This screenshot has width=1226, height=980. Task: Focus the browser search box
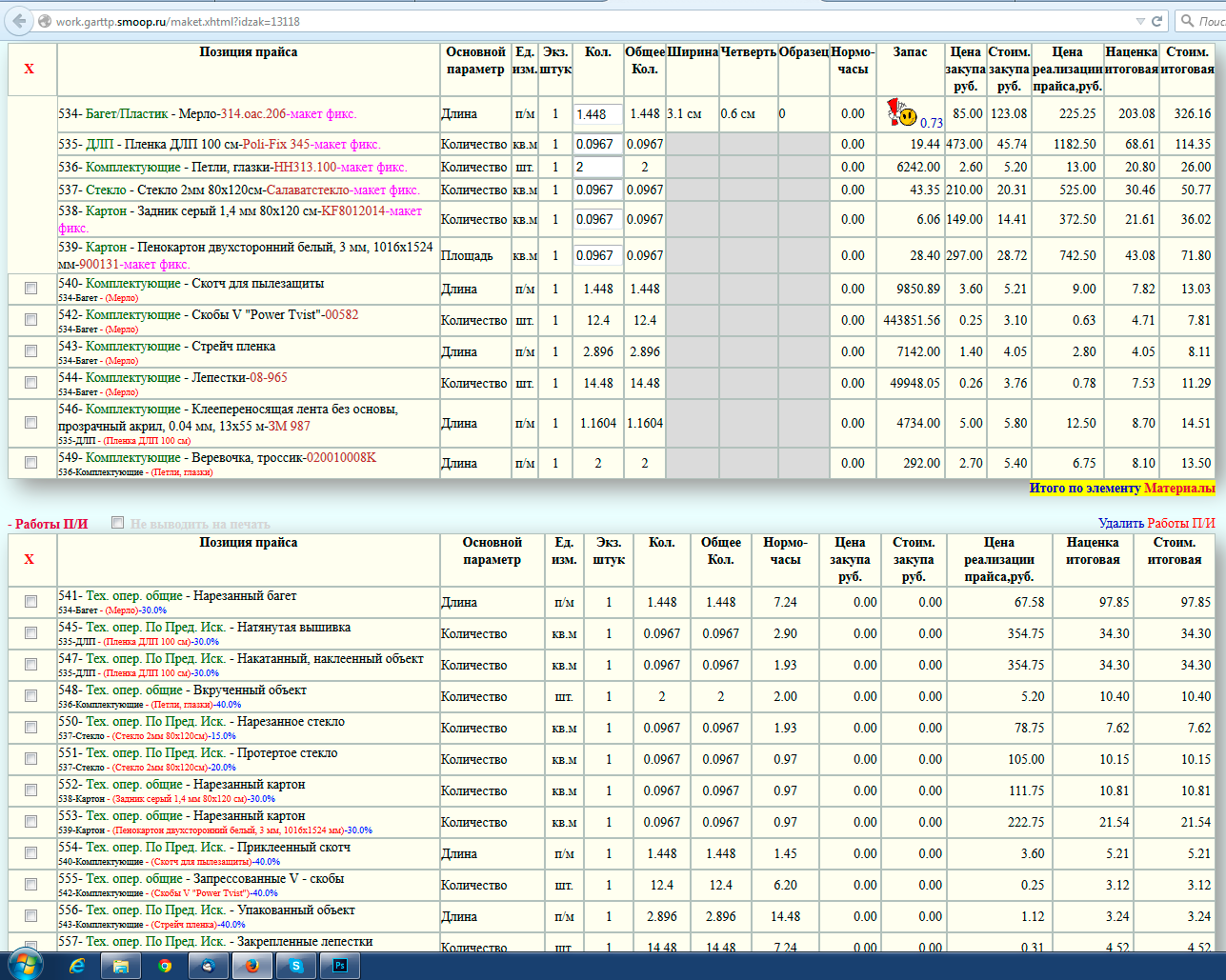point(1202,21)
